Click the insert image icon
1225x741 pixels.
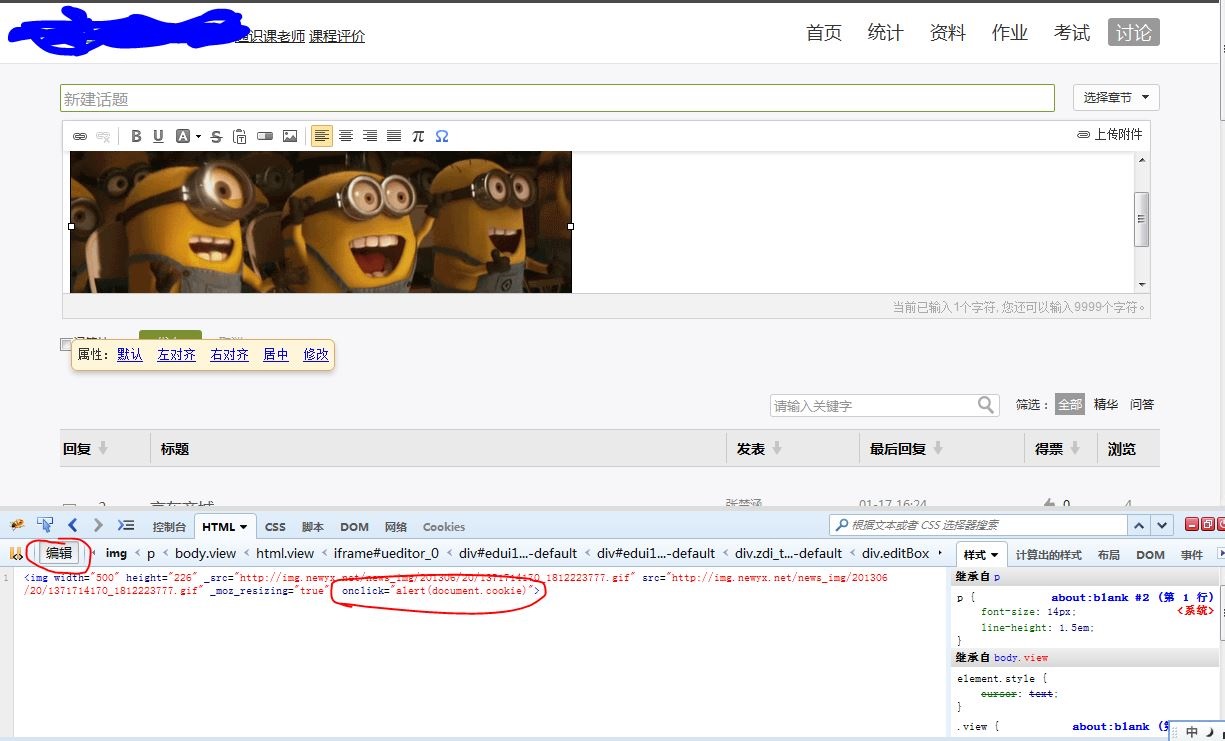[x=290, y=136]
